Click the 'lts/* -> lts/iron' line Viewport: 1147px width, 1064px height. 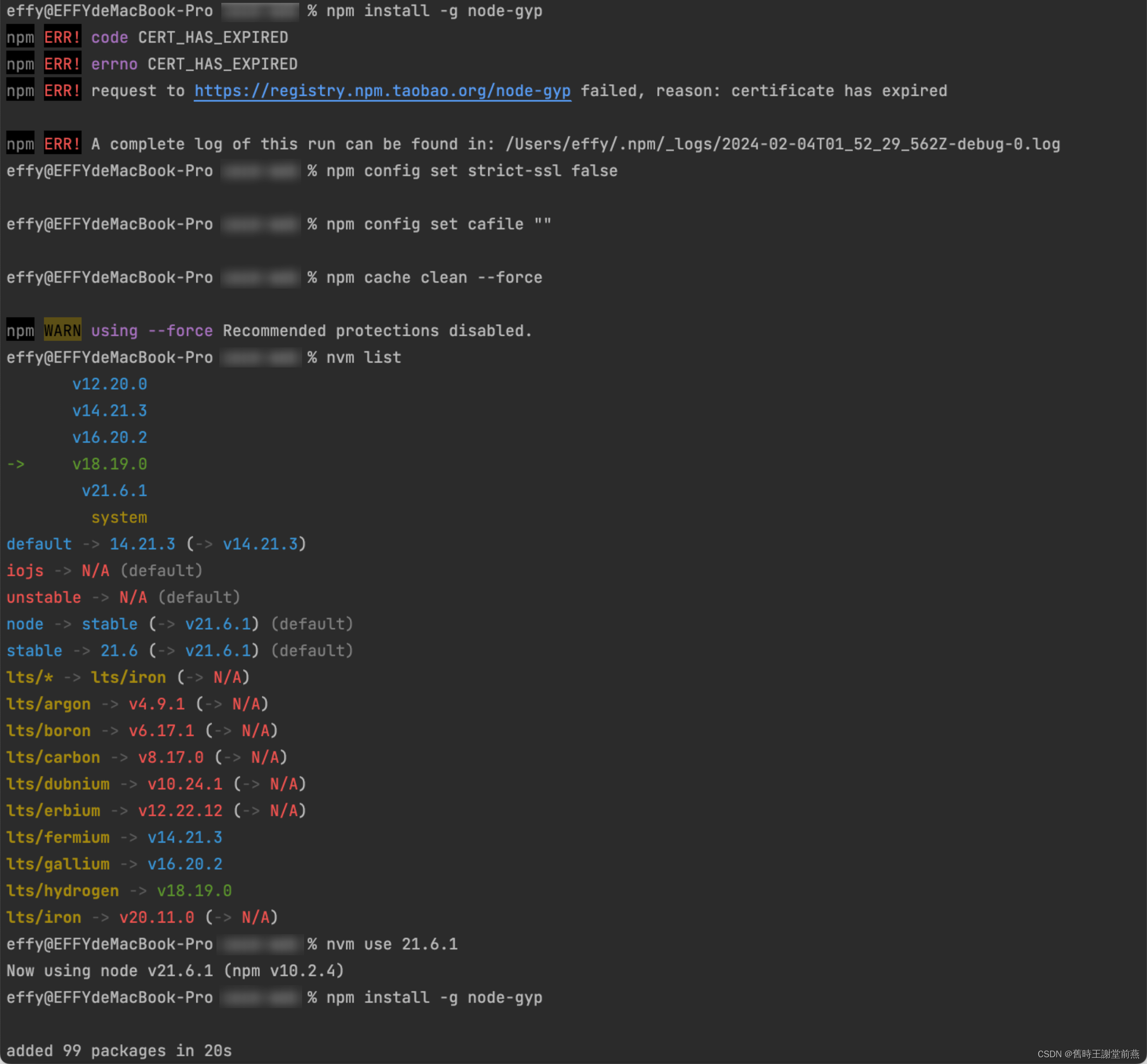128,677
